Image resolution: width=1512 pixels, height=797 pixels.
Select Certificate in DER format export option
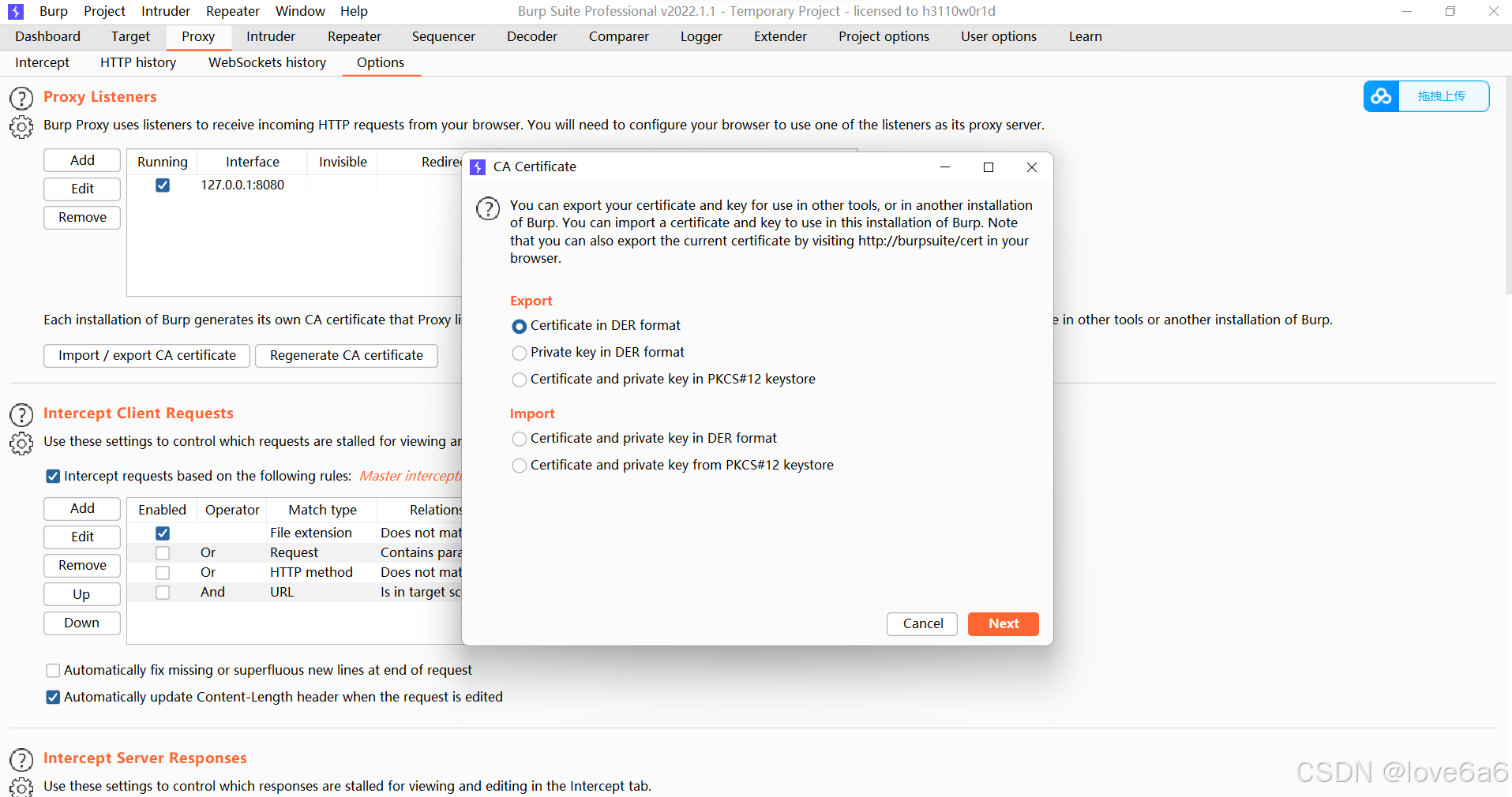pos(520,326)
